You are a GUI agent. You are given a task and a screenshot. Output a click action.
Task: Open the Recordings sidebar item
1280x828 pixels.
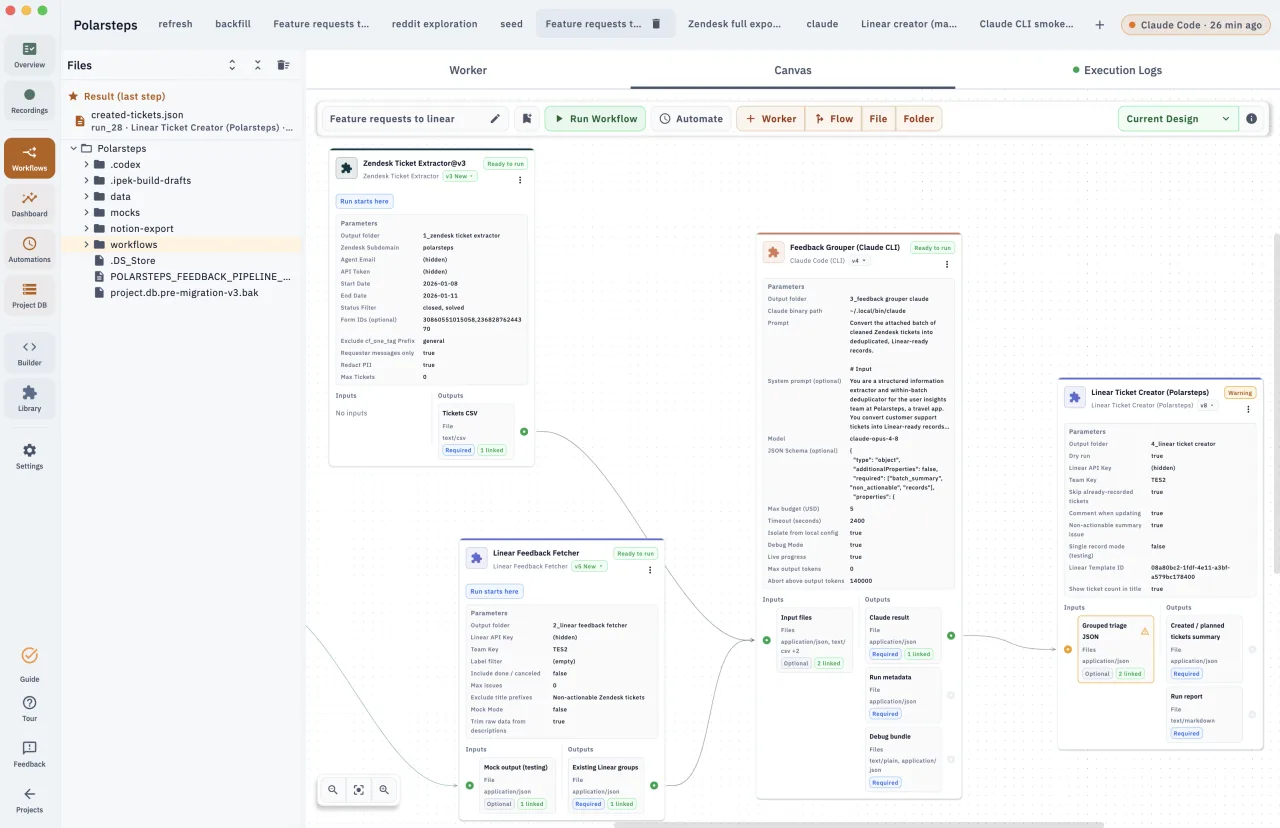pyautogui.click(x=29, y=101)
